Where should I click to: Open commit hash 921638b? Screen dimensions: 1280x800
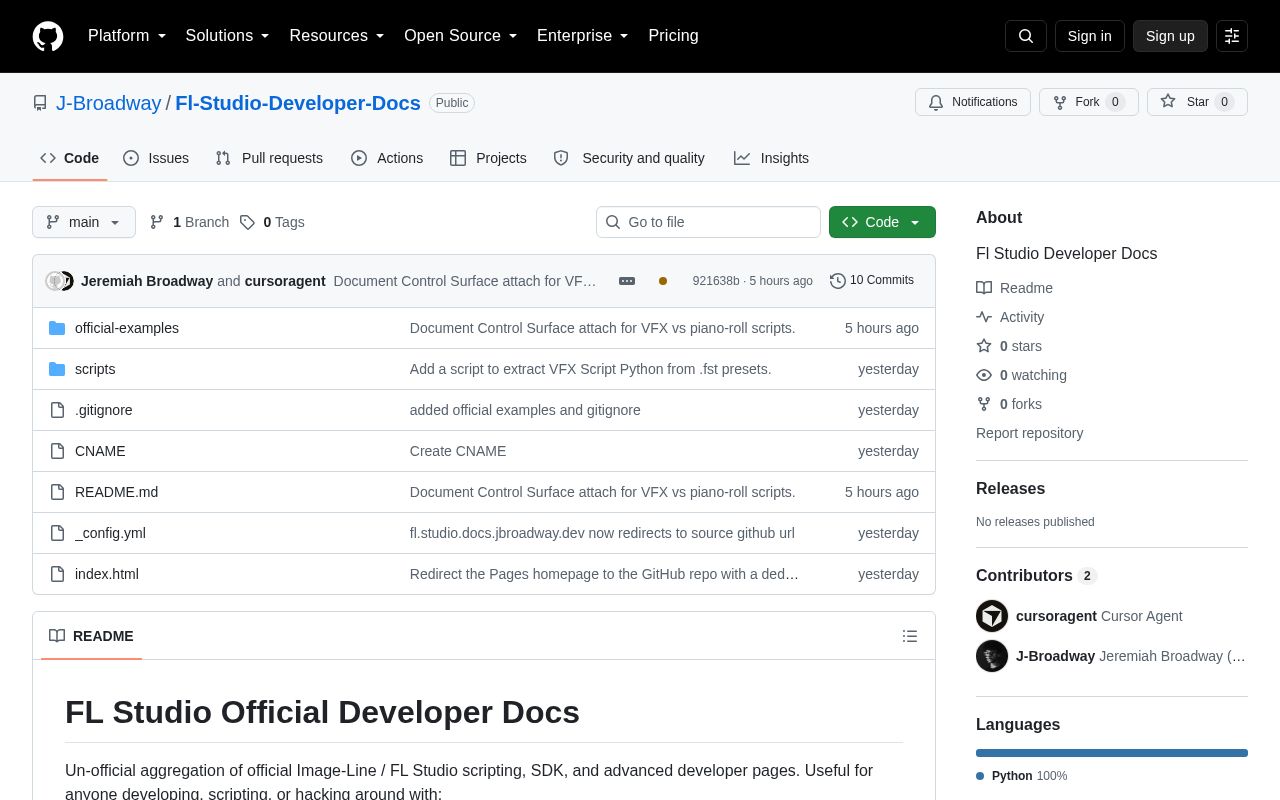coord(716,281)
